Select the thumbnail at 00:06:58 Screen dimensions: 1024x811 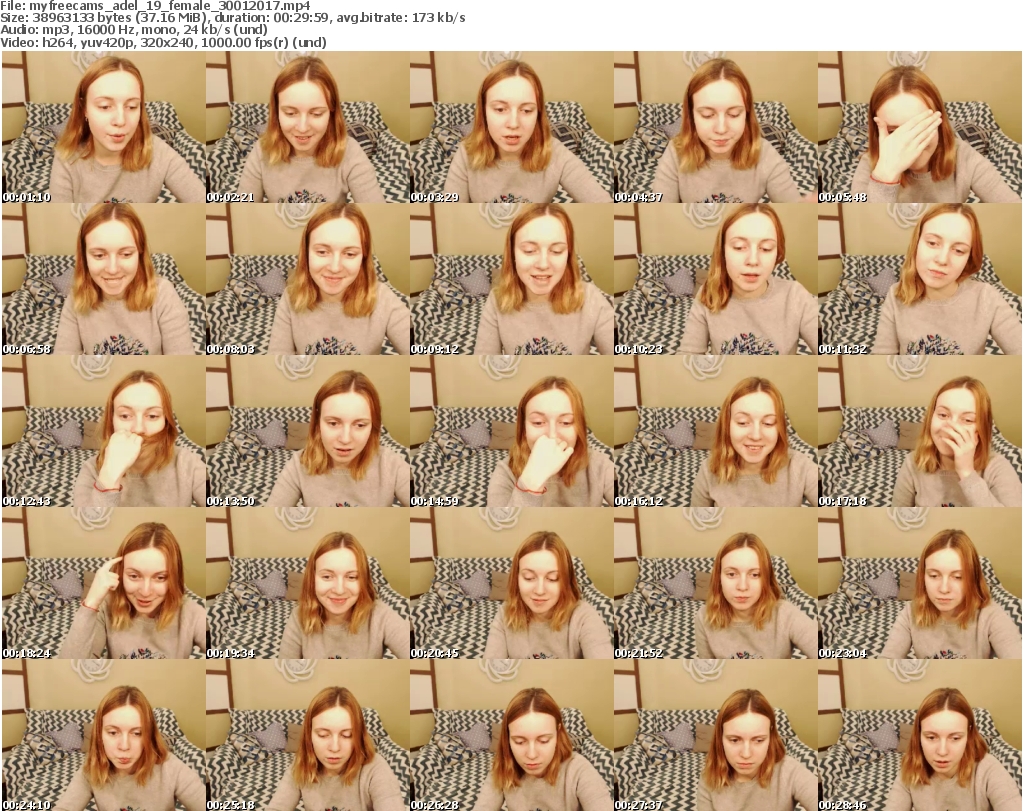tap(103, 279)
